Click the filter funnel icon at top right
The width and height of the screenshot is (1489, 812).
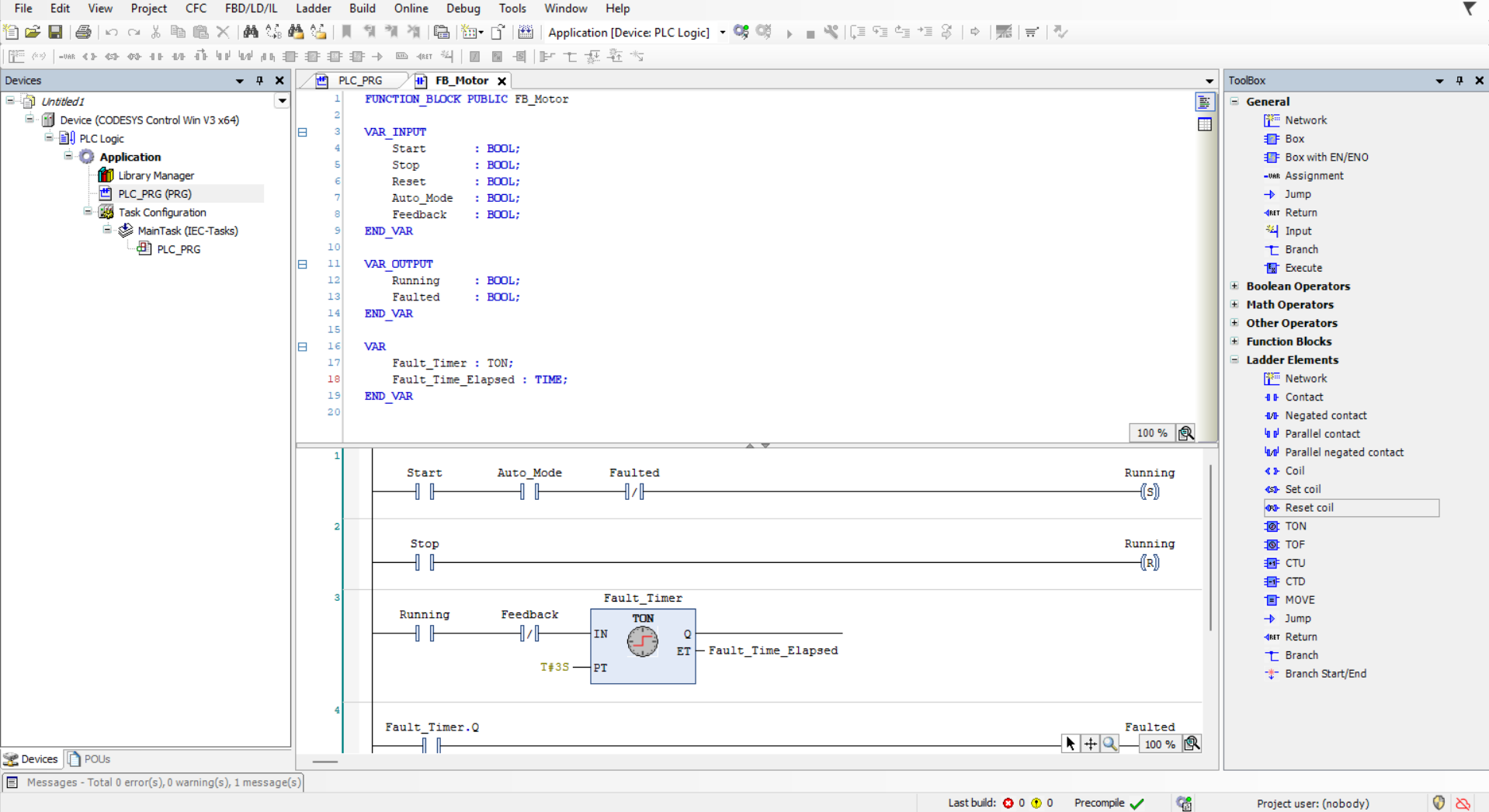click(1469, 9)
